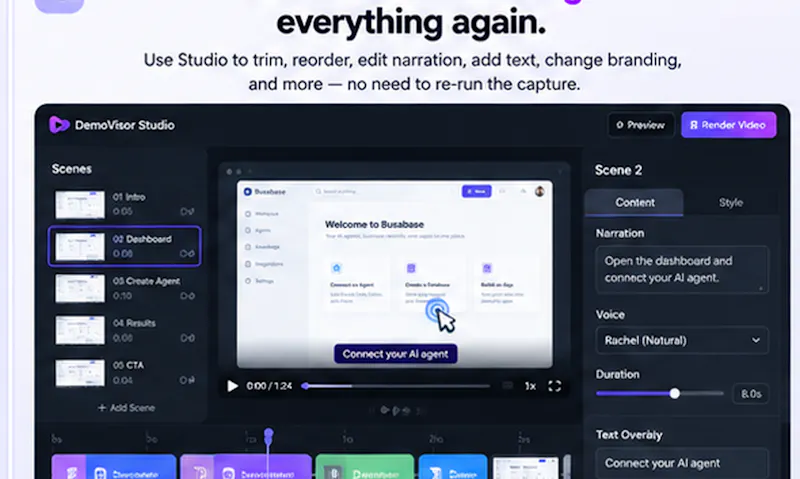Click link icon in 02 Dashboard row

pyautogui.click(x=187, y=254)
